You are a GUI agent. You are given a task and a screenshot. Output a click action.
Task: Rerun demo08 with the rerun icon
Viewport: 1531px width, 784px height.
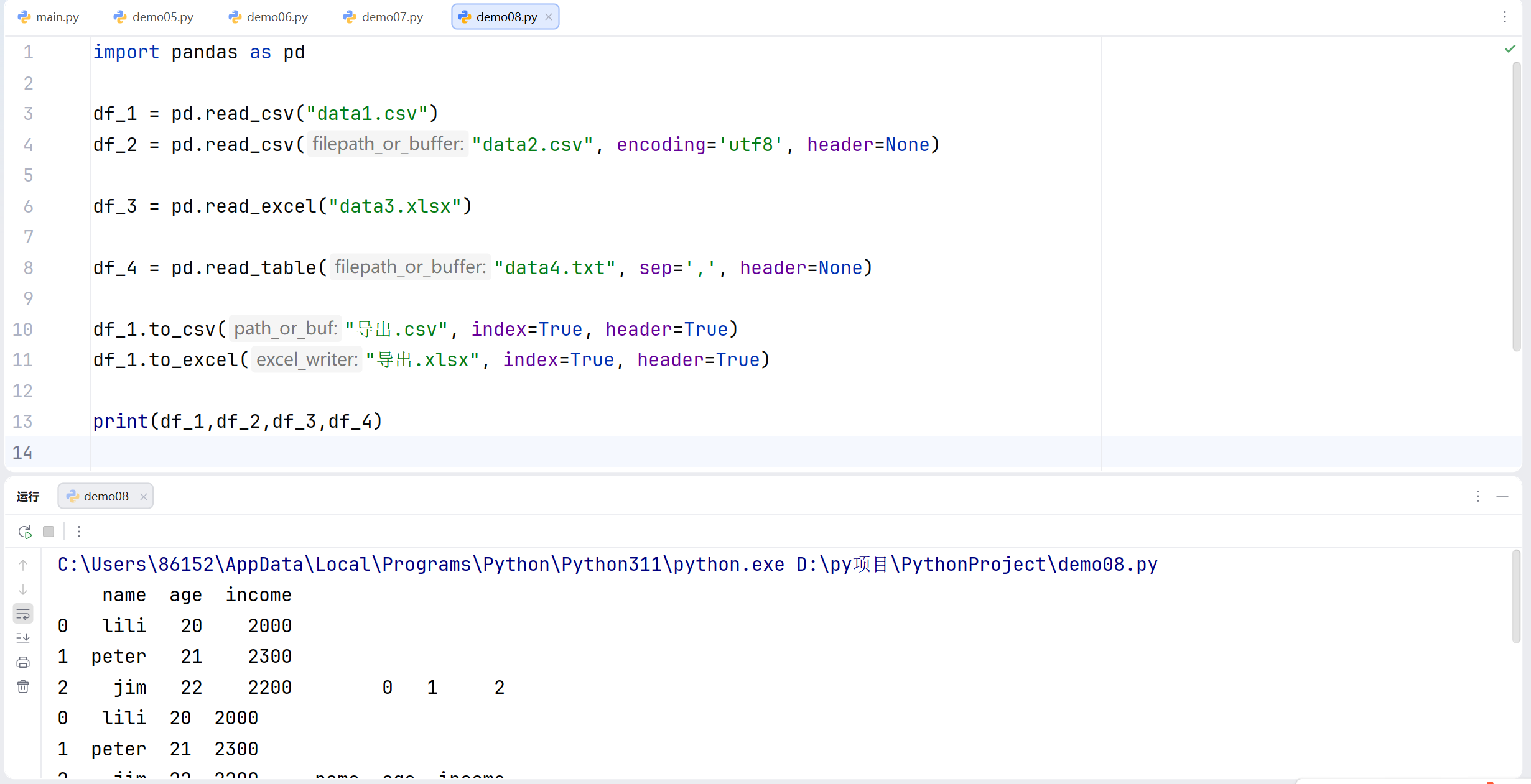(x=25, y=532)
